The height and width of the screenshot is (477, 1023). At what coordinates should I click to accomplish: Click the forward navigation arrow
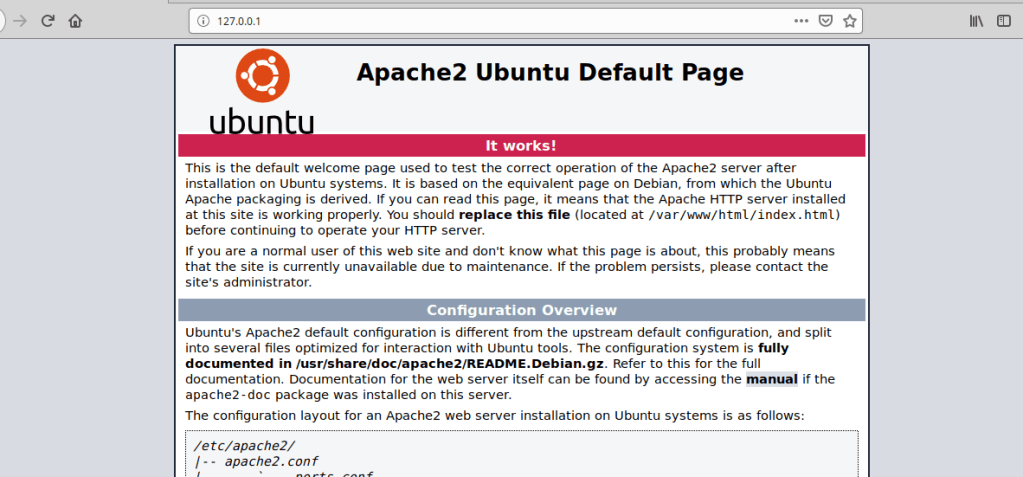pyautogui.click(x=20, y=20)
